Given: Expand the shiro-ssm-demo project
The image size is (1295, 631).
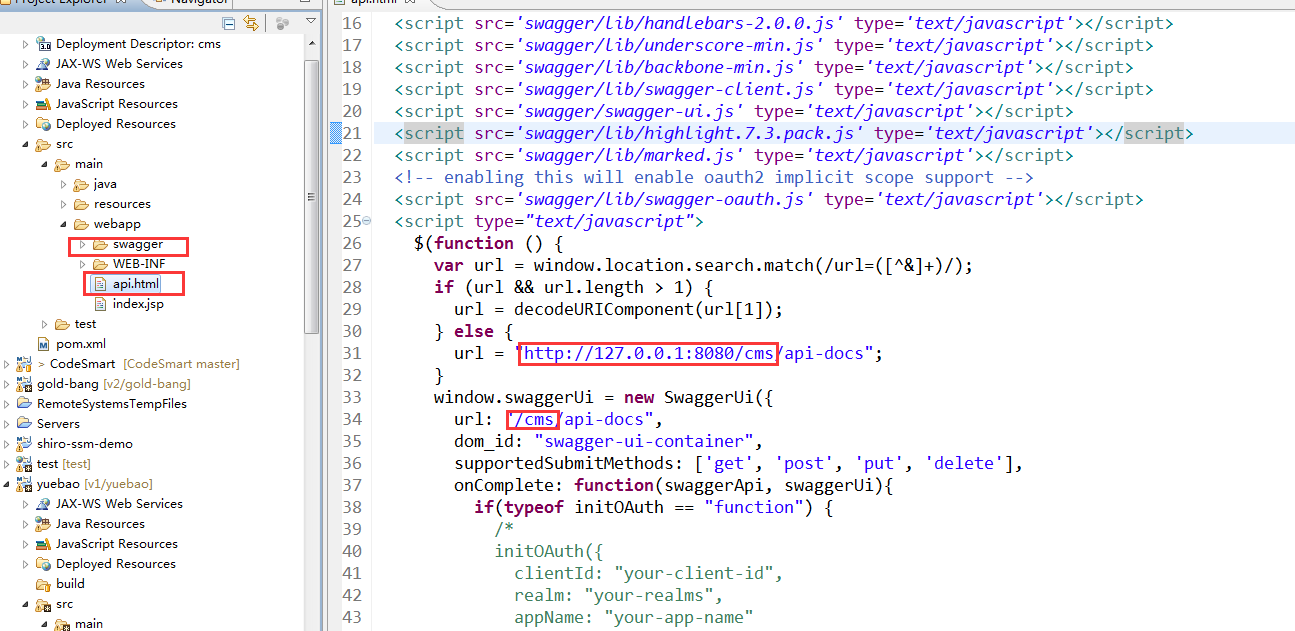Looking at the screenshot, I should (8, 443).
